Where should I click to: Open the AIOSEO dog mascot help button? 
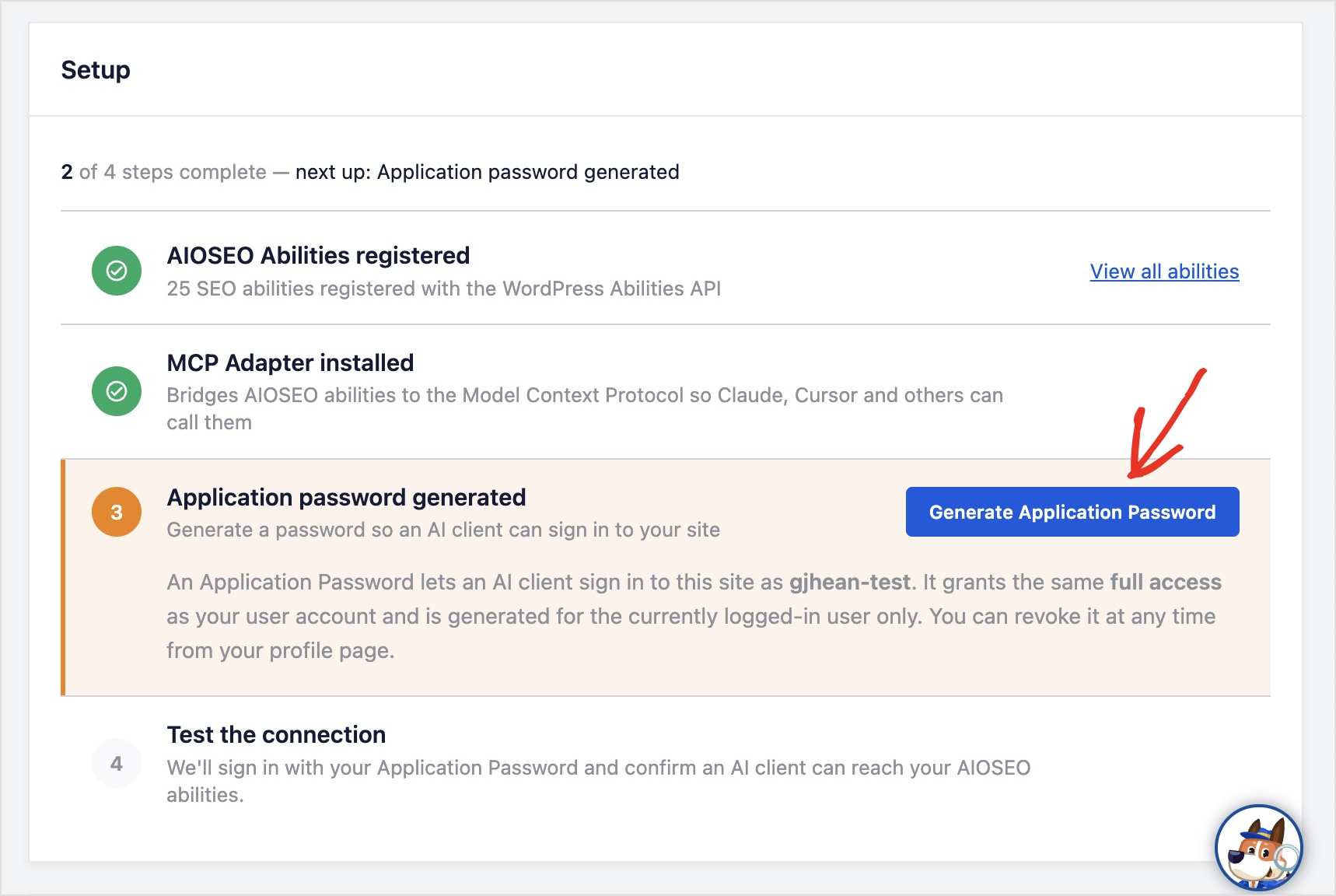coord(1258,848)
